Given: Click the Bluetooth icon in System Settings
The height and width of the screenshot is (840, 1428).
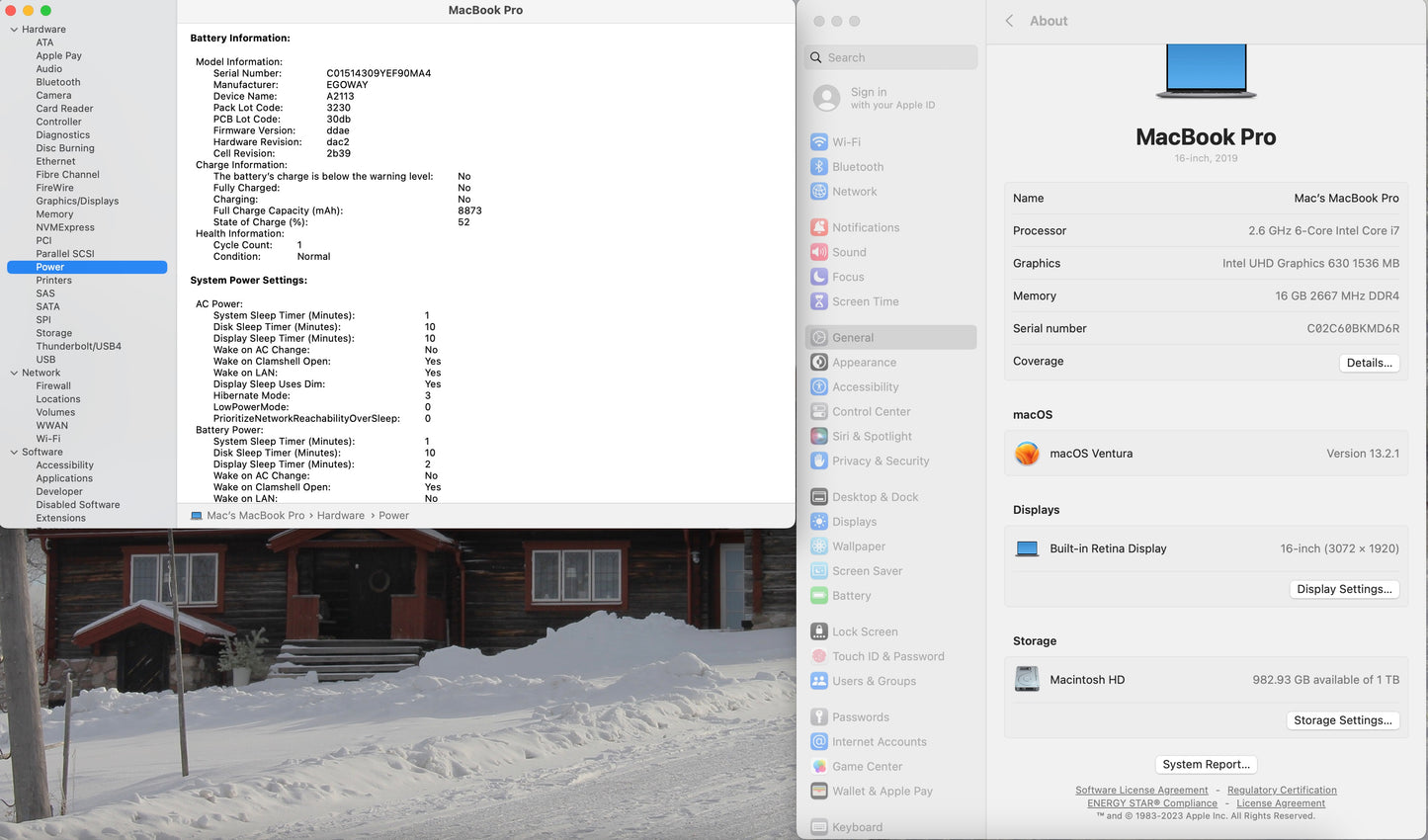Looking at the screenshot, I should (819, 167).
